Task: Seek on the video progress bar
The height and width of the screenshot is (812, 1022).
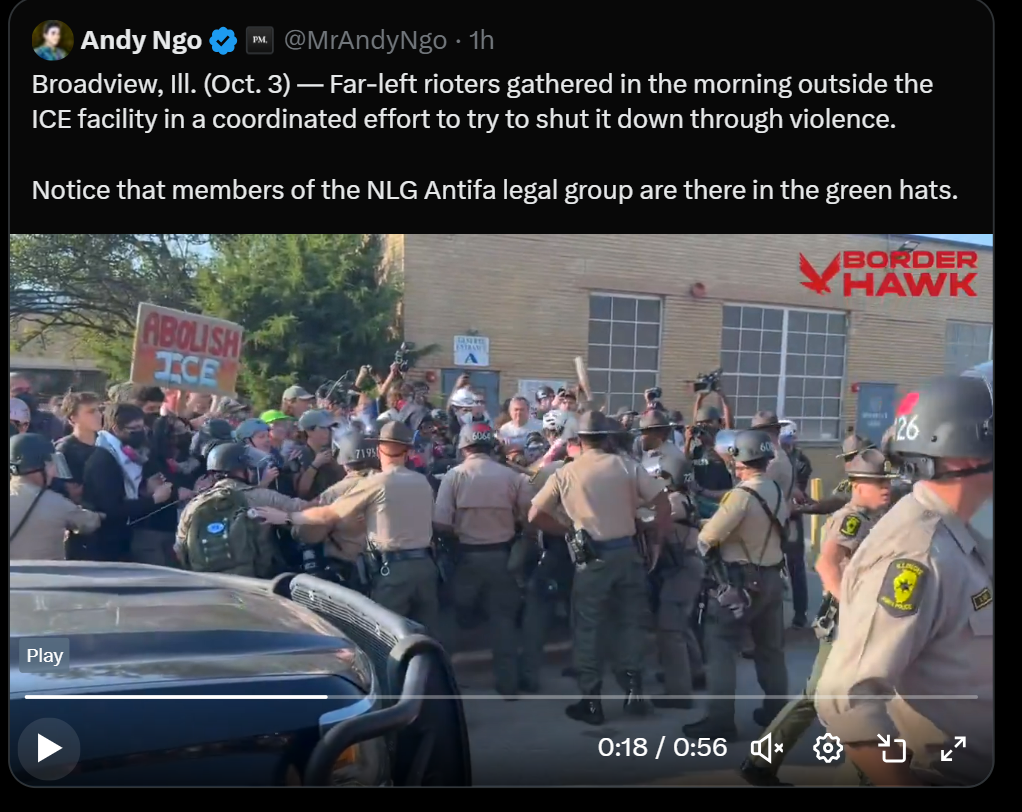Action: 501,697
